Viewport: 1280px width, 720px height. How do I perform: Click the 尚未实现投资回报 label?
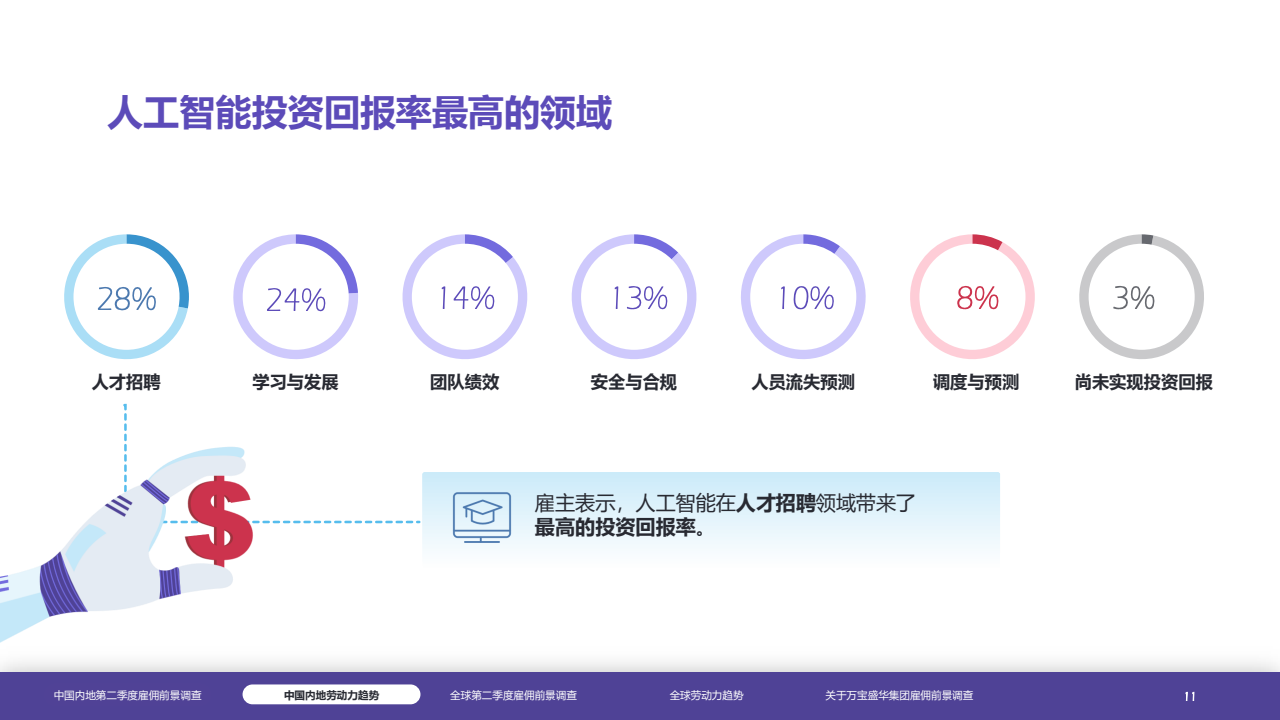tap(1143, 382)
